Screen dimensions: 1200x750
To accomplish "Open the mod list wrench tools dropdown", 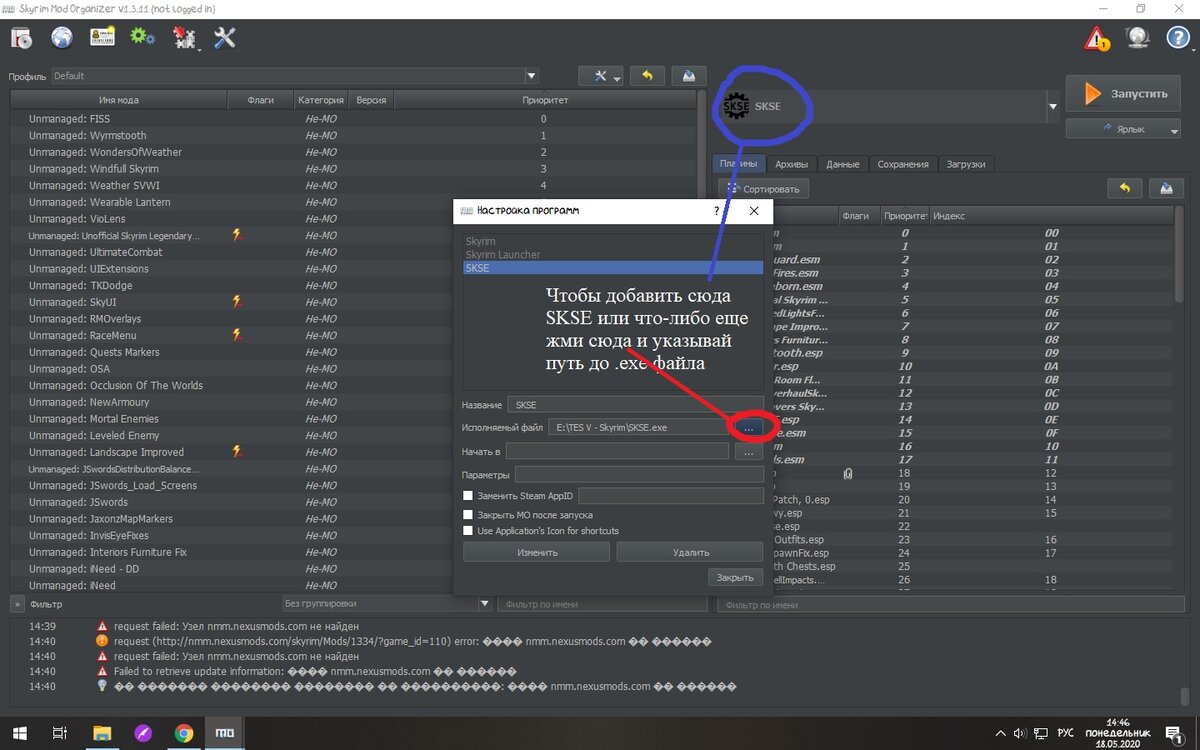I will [x=600, y=76].
